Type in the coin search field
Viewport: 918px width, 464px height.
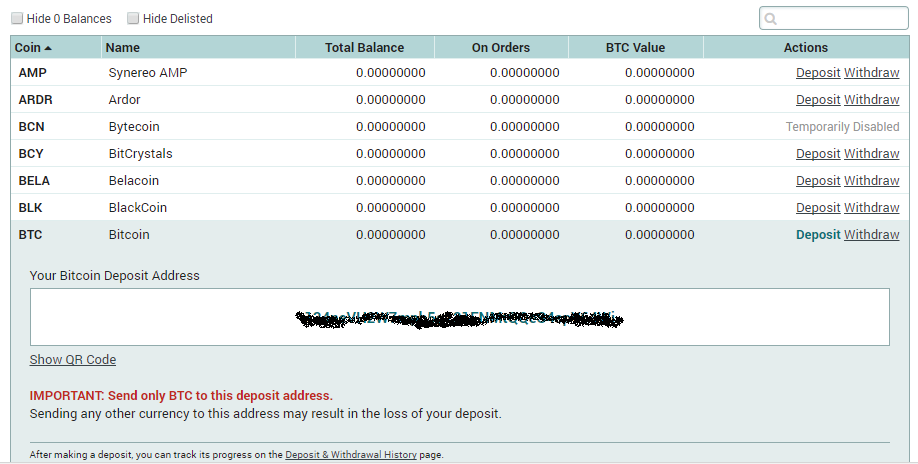tap(840, 19)
